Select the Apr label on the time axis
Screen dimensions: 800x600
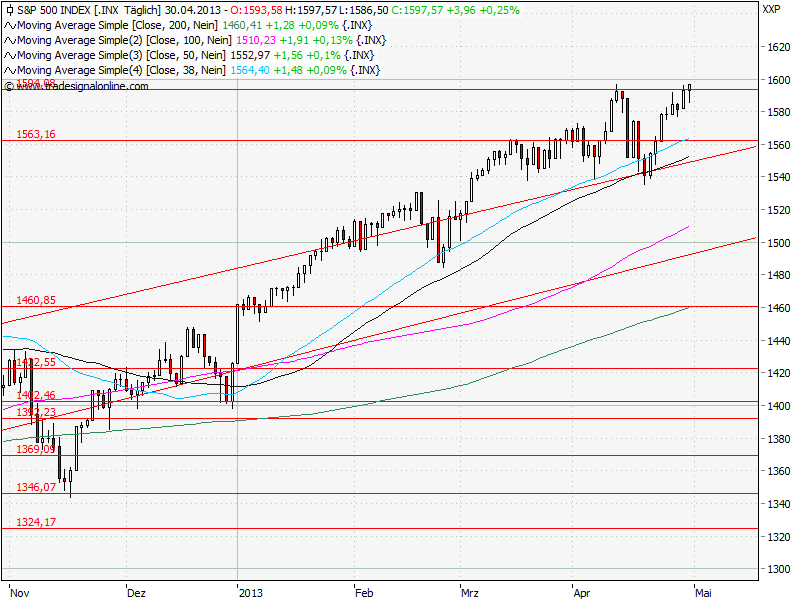click(x=580, y=592)
